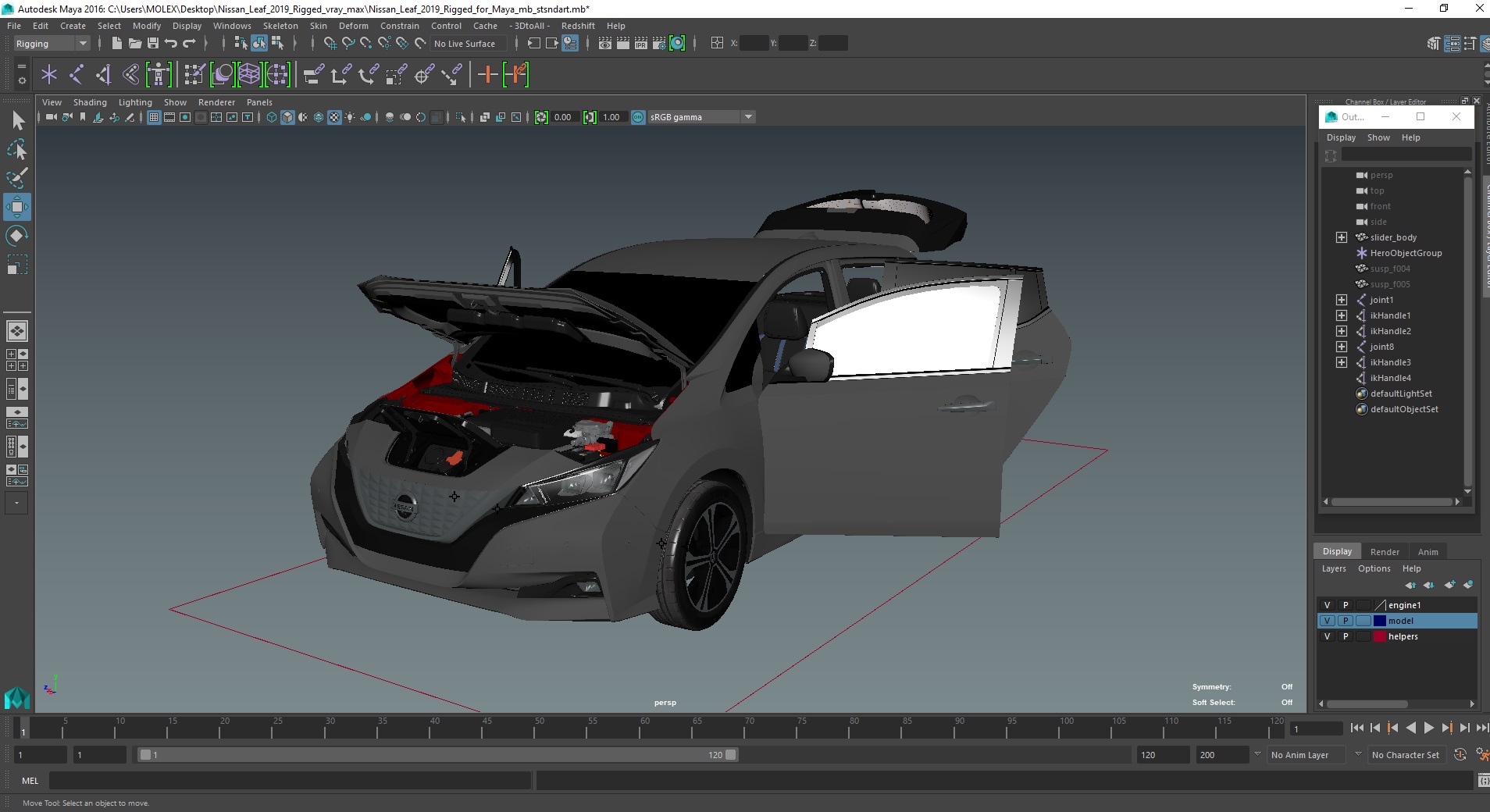Toggle visibility of model layer
The height and width of the screenshot is (812, 1490).
[x=1327, y=621]
